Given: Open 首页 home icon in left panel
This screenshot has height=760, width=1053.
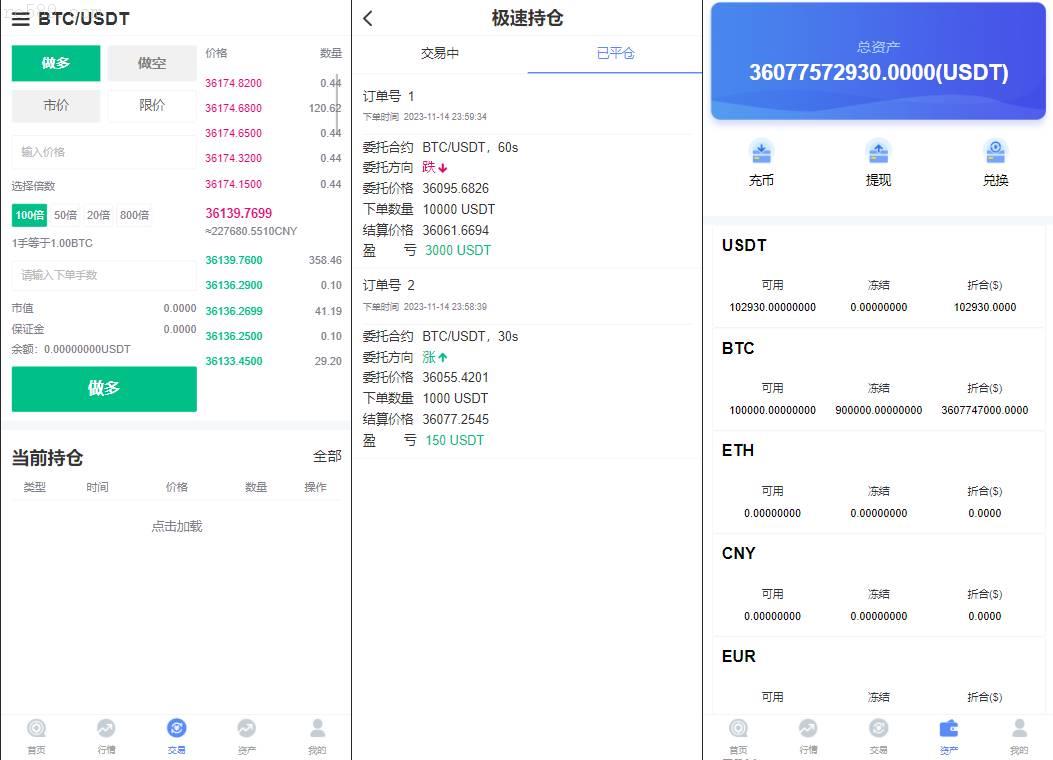Looking at the screenshot, I should click(36, 728).
